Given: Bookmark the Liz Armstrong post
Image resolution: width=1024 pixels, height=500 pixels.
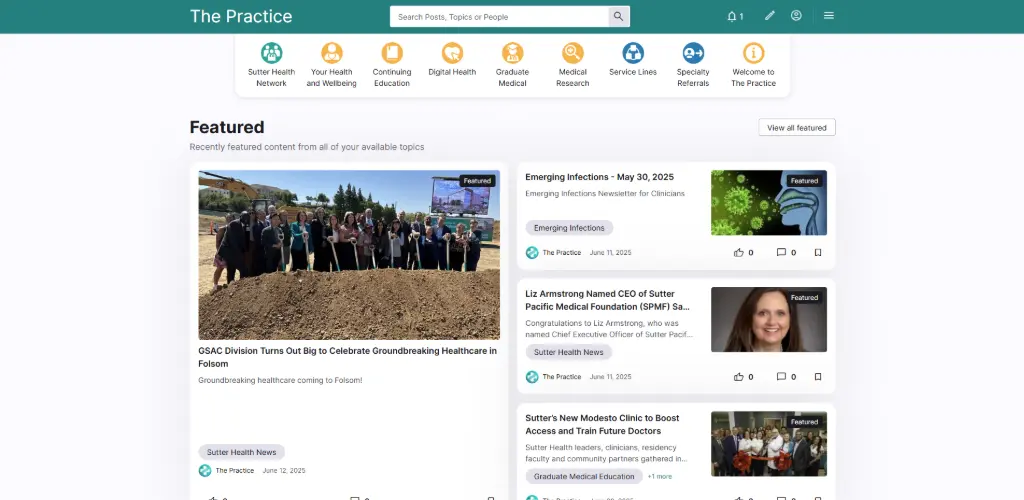Looking at the screenshot, I should pos(818,377).
